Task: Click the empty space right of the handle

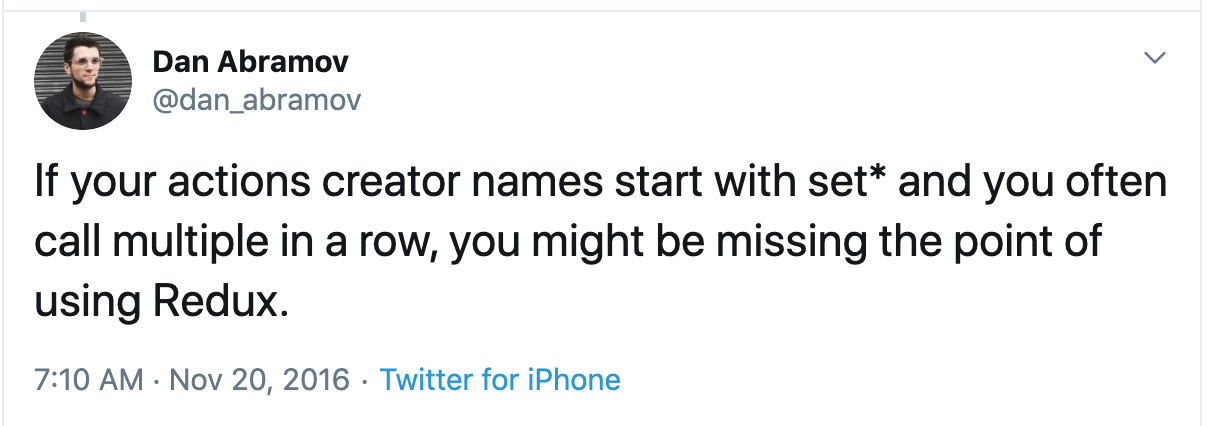Action: point(700,99)
